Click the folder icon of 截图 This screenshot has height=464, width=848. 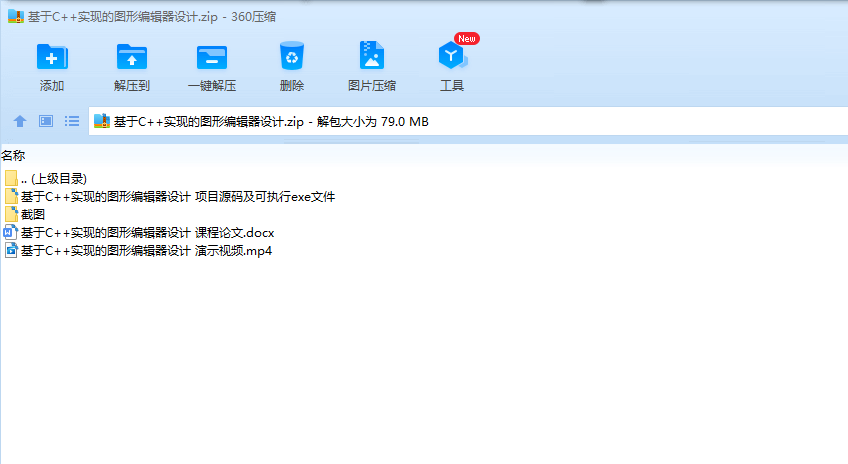11,214
